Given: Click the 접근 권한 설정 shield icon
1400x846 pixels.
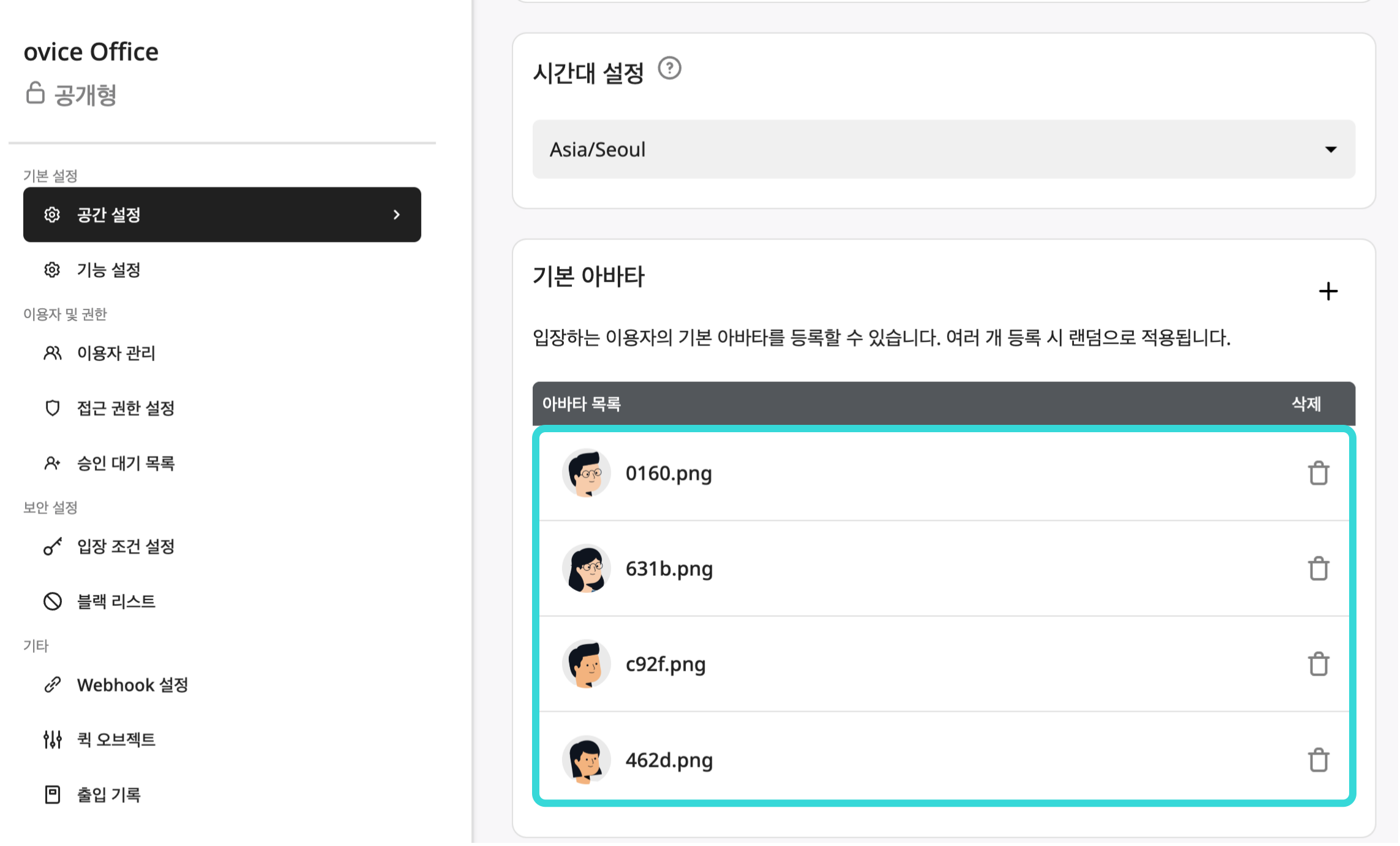Looking at the screenshot, I should click(53, 408).
